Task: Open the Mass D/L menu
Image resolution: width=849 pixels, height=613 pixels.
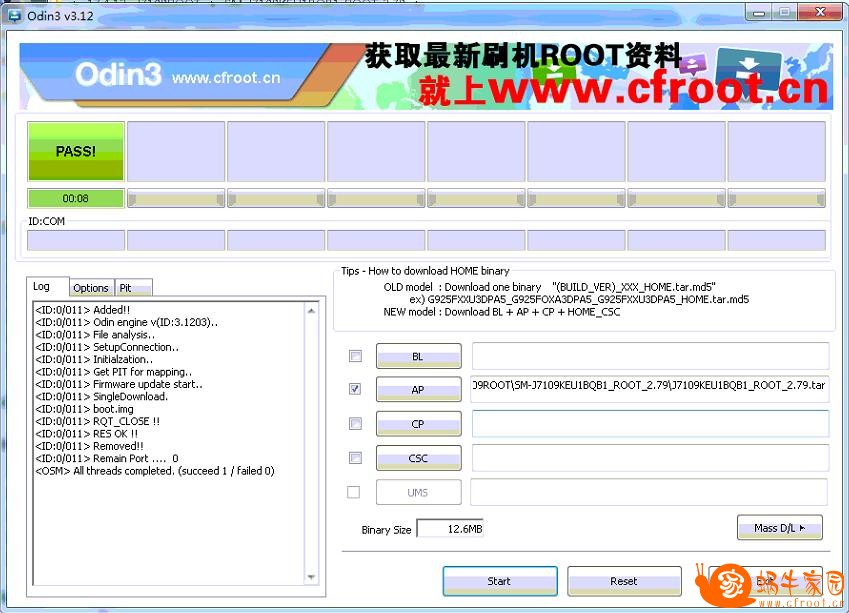Action: coord(780,527)
